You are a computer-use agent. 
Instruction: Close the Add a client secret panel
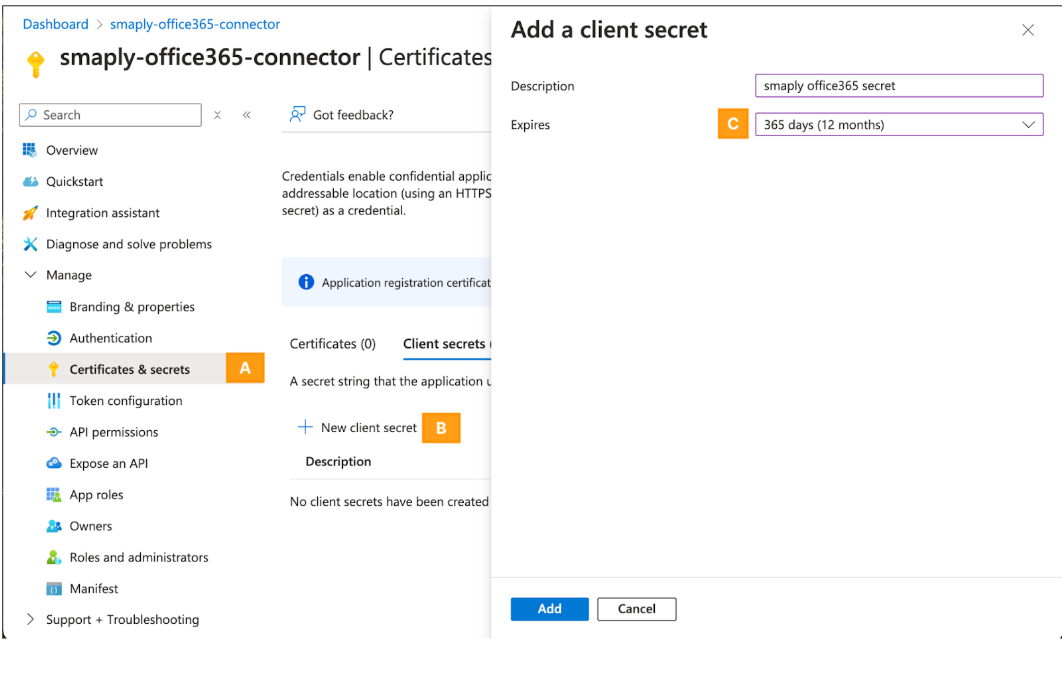click(1028, 30)
